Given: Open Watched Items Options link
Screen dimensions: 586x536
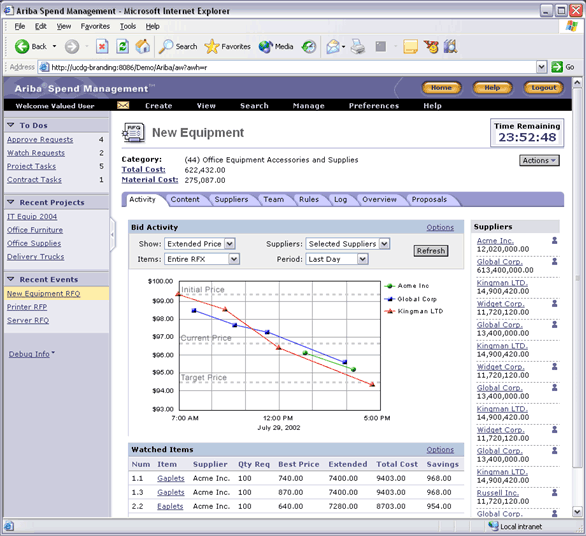Looking at the screenshot, I should (x=440, y=450).
